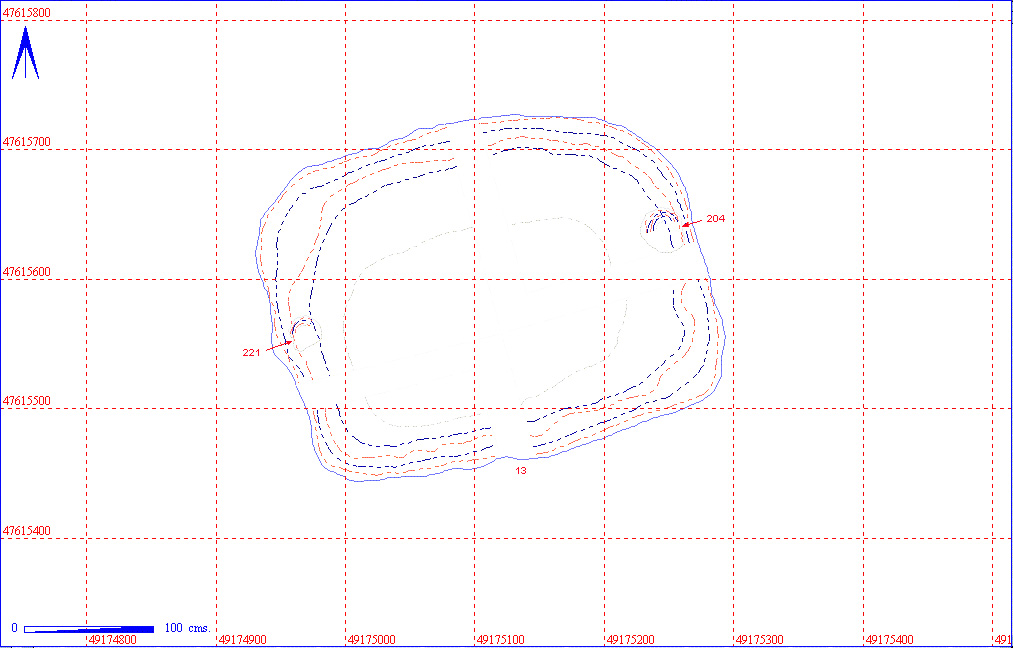1013x648 pixels.
Task: Click northing label 47615700
Action: click(x=27, y=141)
